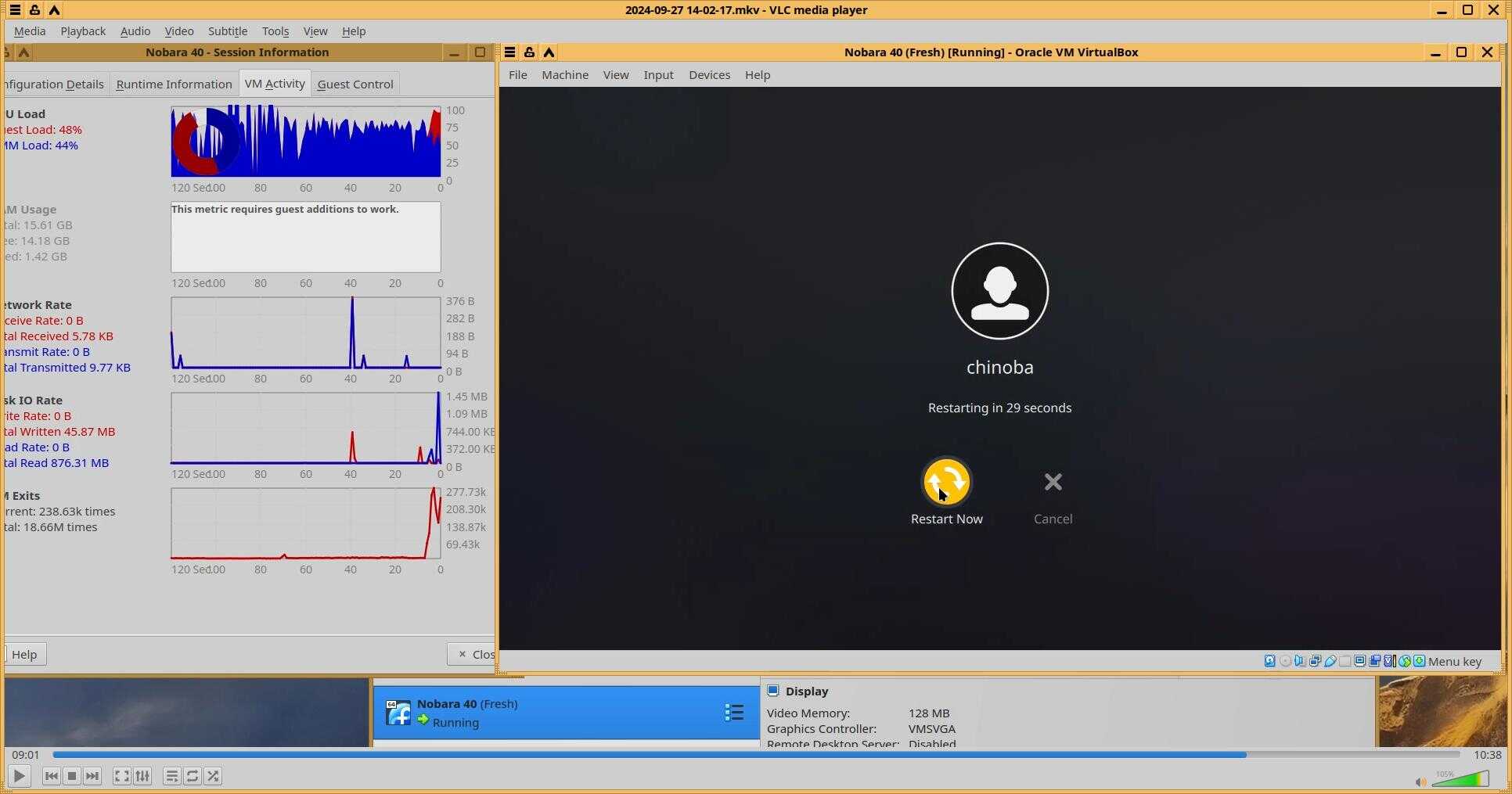Screen dimensions: 1512x794
Task: Select the VM Activity tab
Action: coord(275,83)
